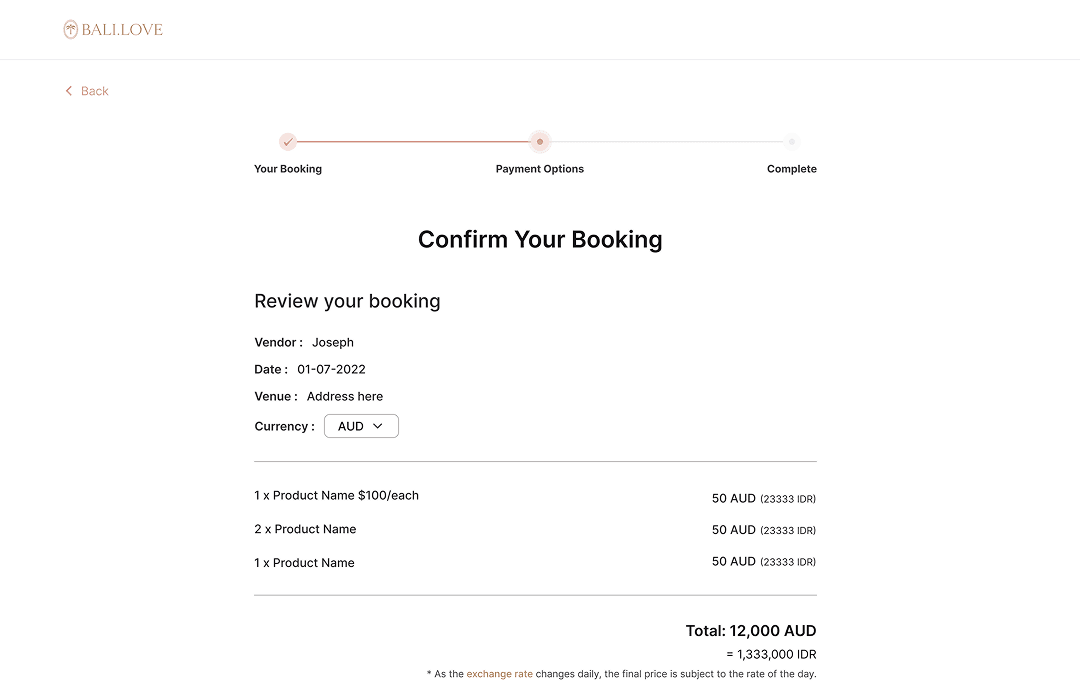Click the Complete step circle indicator
This screenshot has height=700, width=1080.
click(x=792, y=142)
